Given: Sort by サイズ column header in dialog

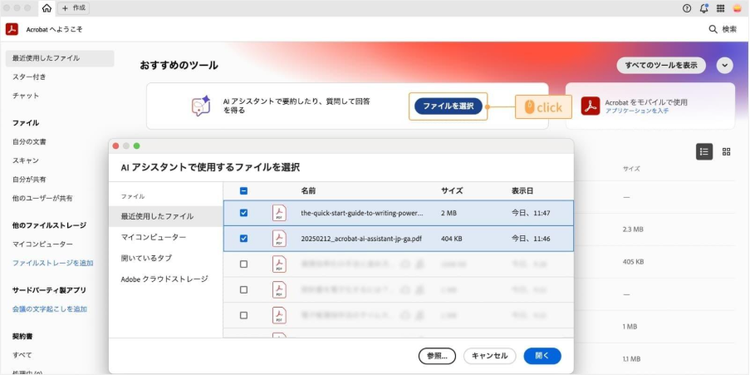Looking at the screenshot, I should pyautogui.click(x=452, y=191).
